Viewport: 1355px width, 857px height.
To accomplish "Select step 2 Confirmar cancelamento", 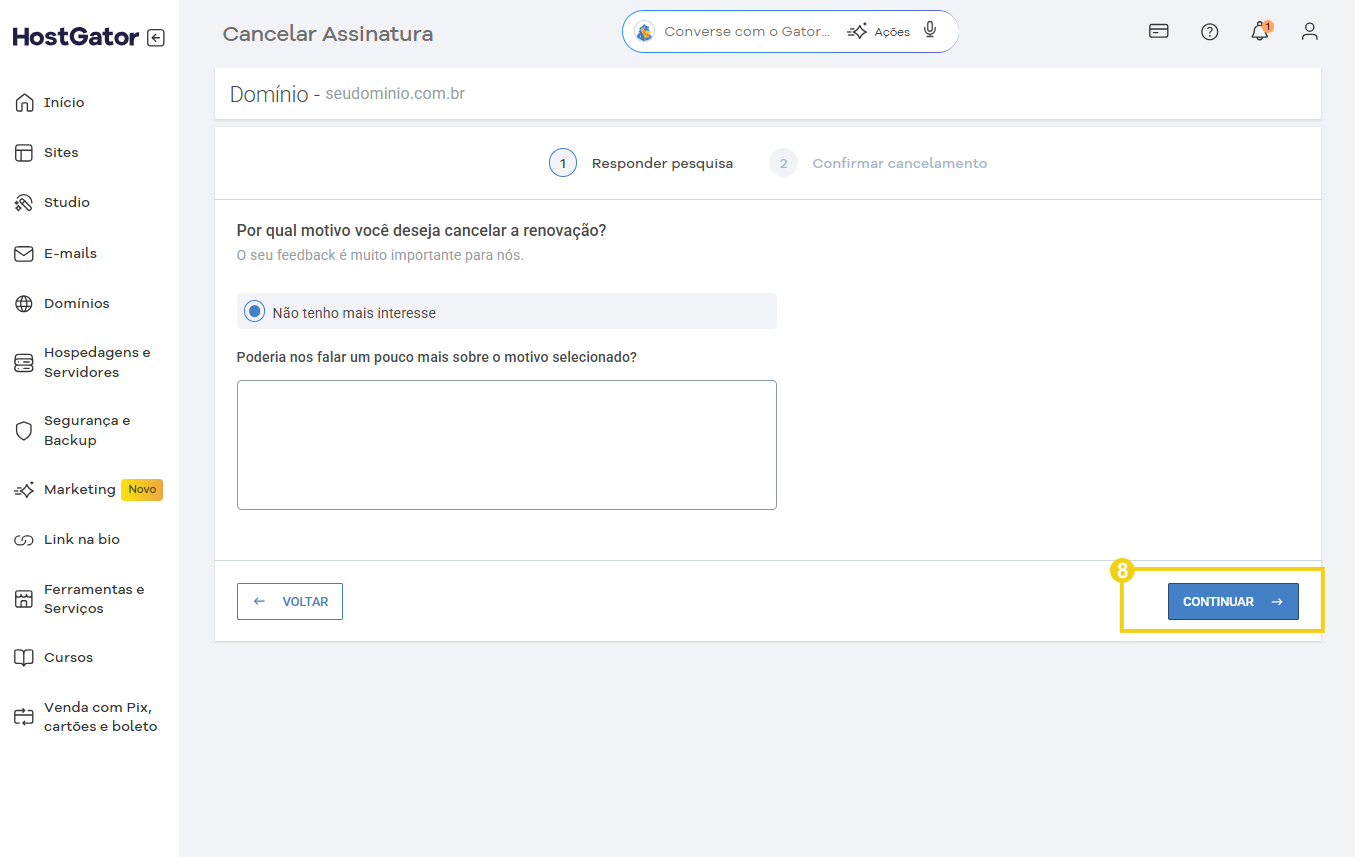I will pos(898,163).
